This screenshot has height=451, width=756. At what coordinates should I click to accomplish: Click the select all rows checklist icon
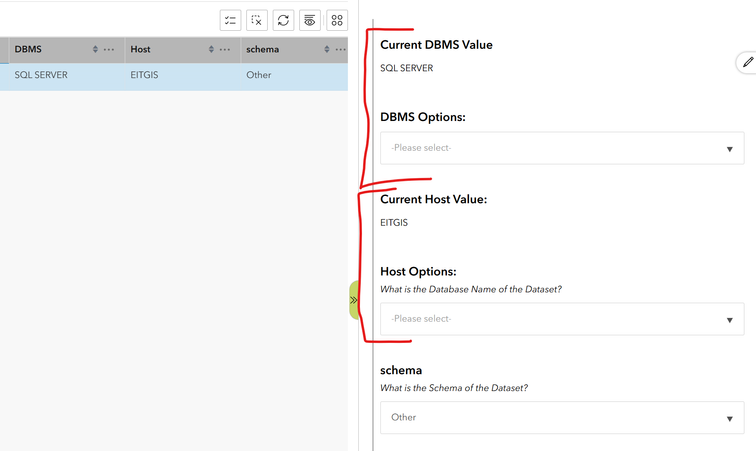click(x=231, y=20)
